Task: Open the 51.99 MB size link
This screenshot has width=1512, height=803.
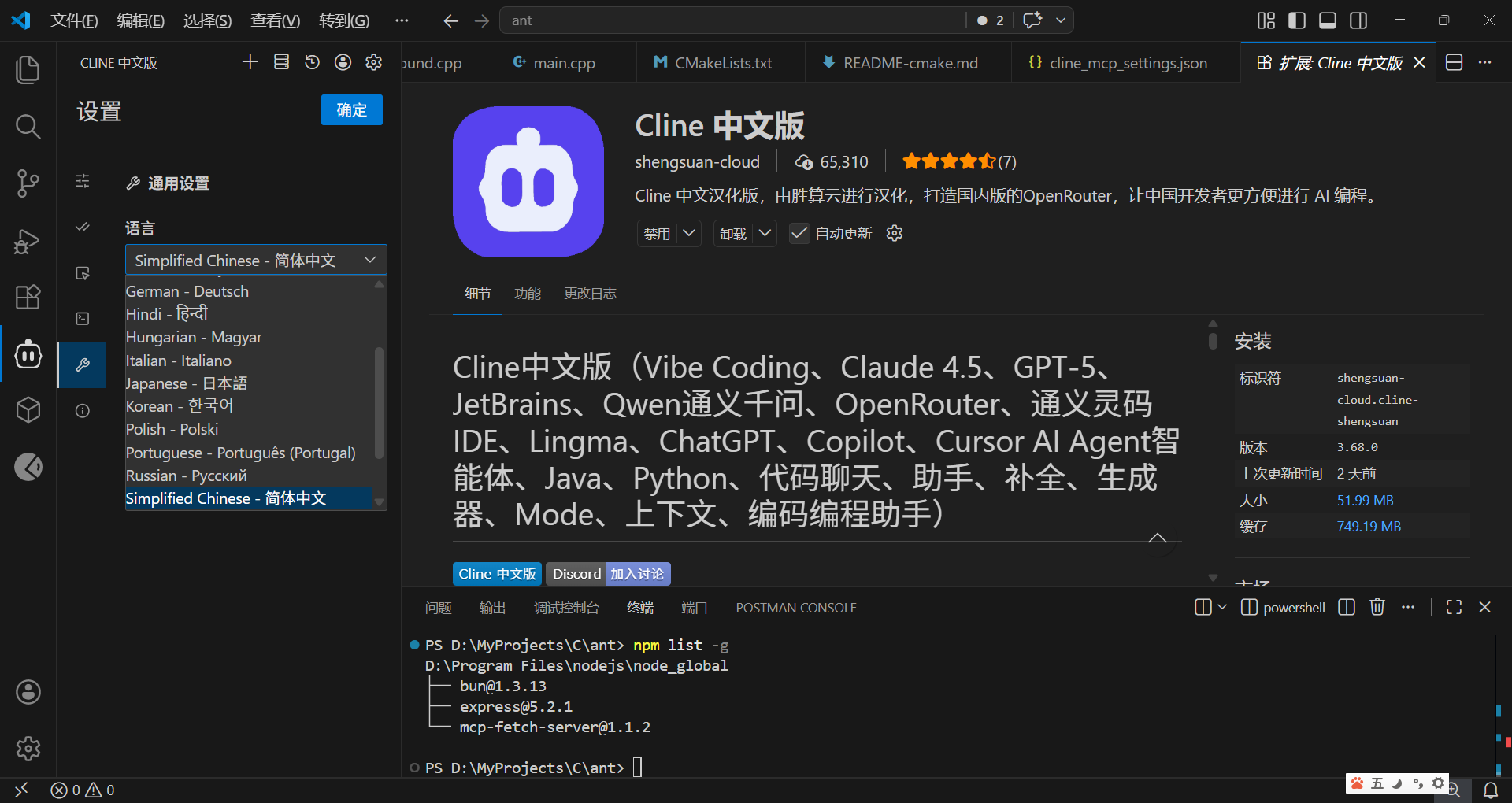Action: (1365, 501)
